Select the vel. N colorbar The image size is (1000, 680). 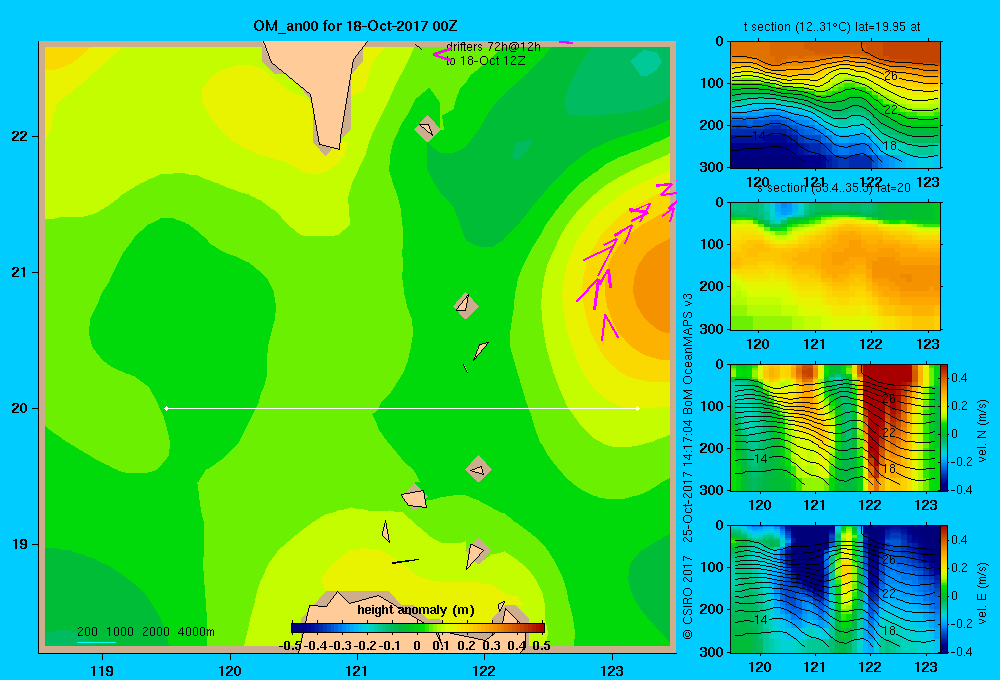point(944,427)
